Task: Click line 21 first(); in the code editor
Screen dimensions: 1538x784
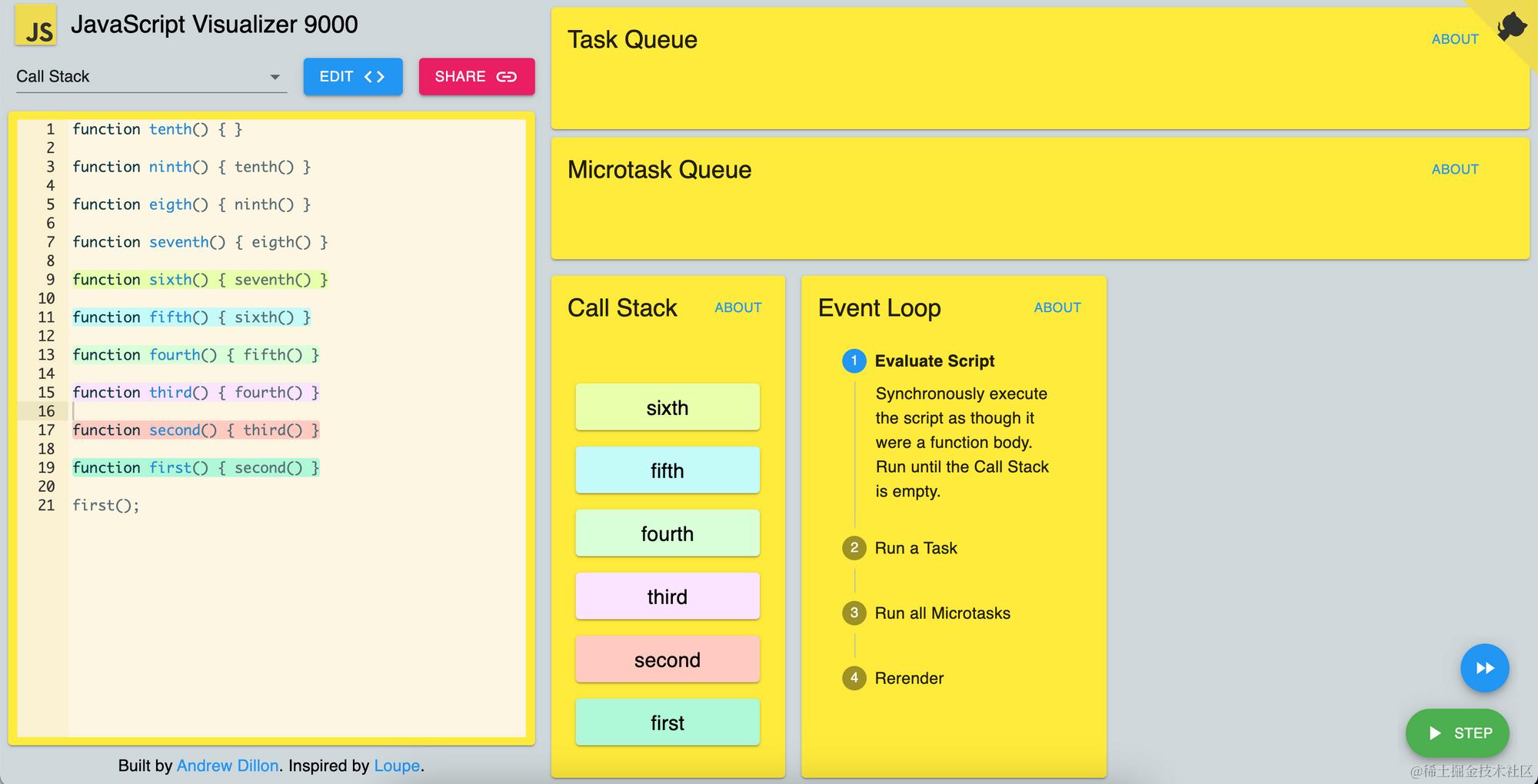Action: (x=105, y=505)
